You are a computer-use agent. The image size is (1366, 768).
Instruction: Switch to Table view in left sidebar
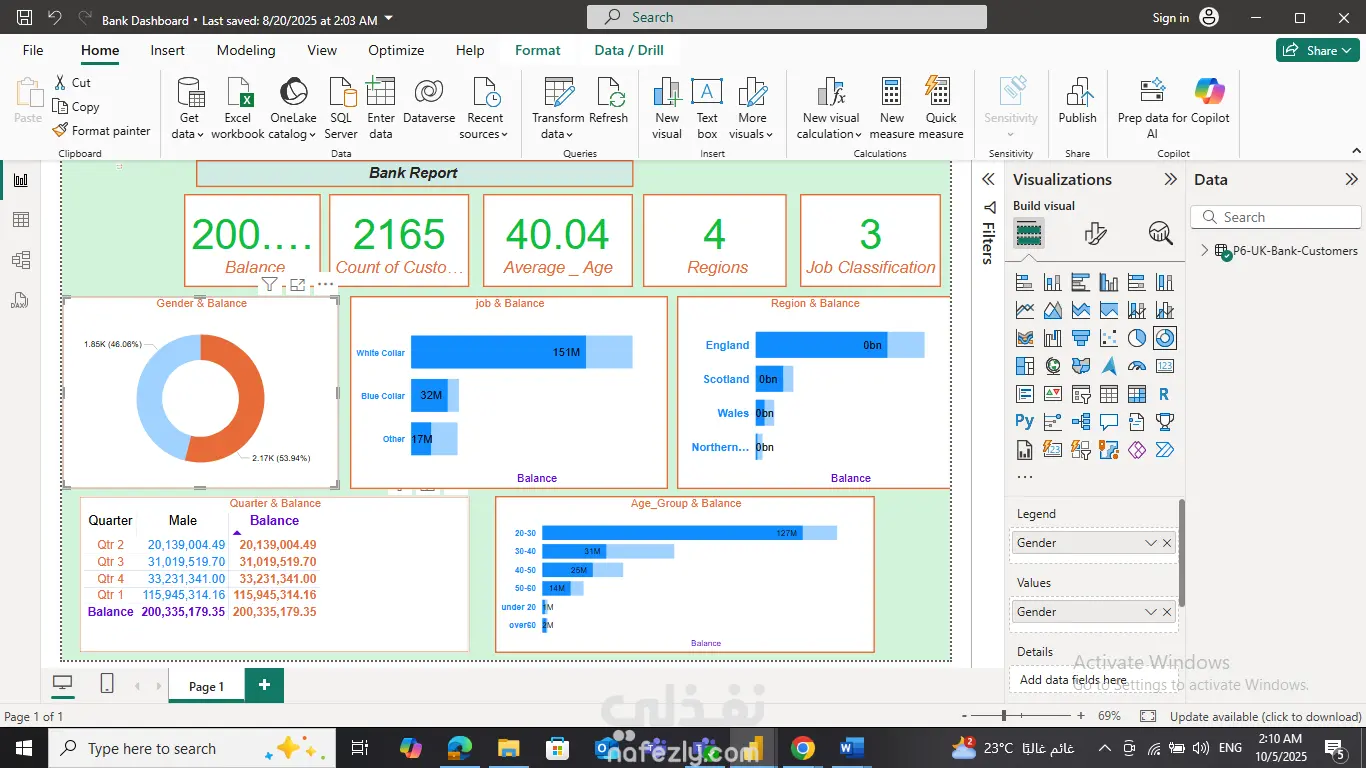tap(20, 220)
